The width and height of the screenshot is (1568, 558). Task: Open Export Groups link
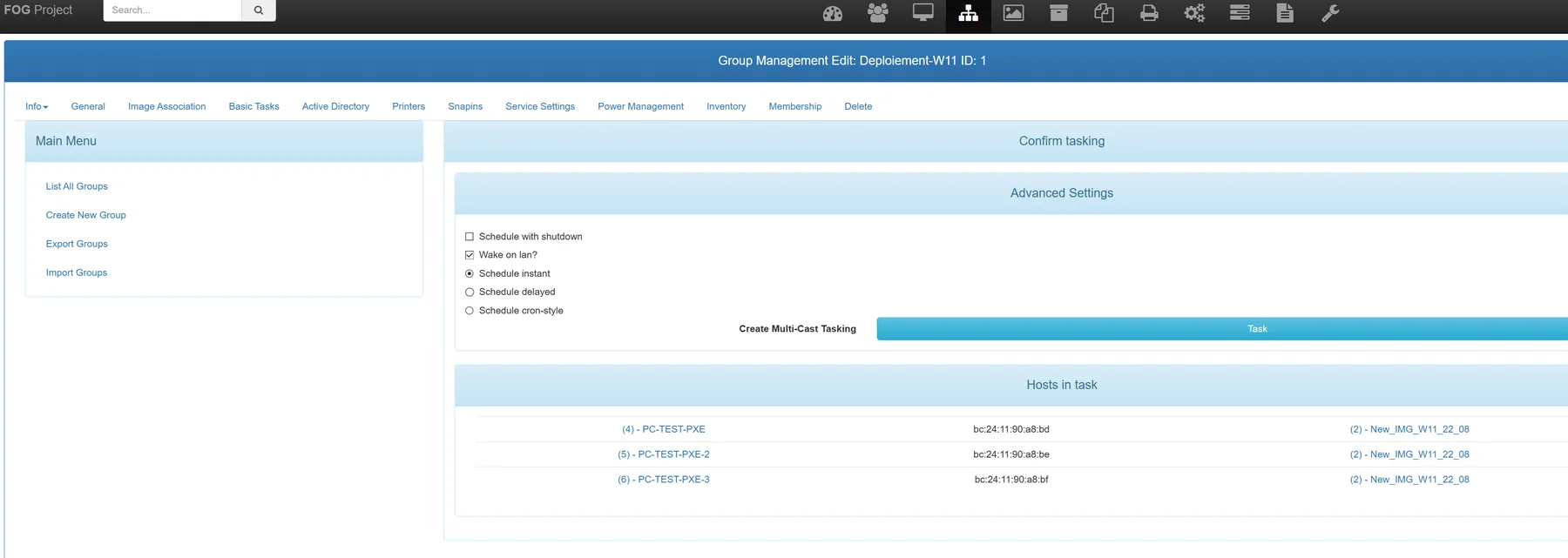(77, 244)
